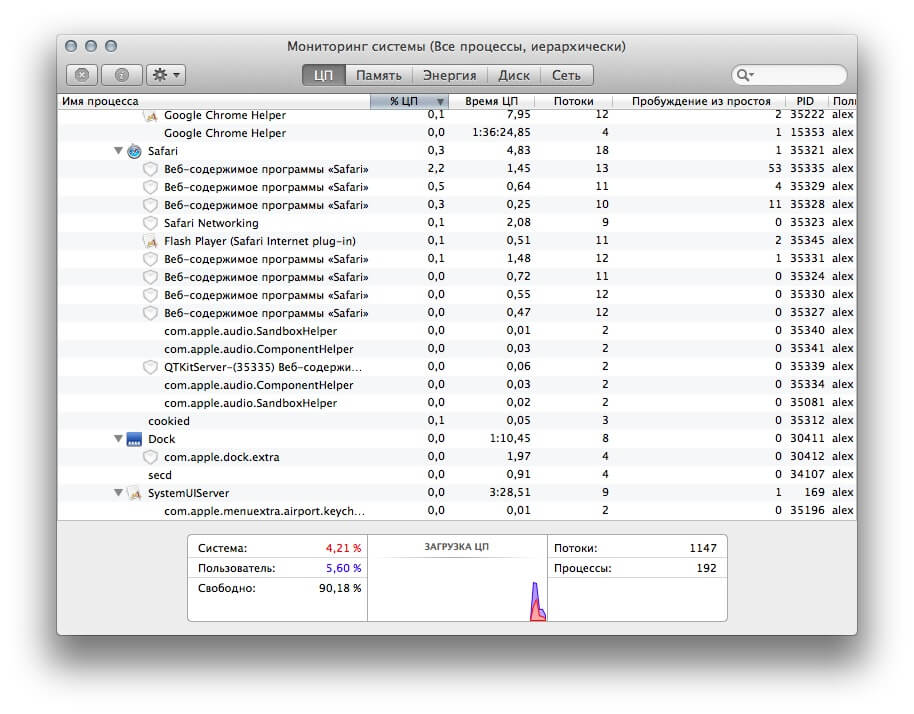Select com.apple.audio.ComponentHelper with PID 35334
The image size is (914, 714).
(457, 385)
